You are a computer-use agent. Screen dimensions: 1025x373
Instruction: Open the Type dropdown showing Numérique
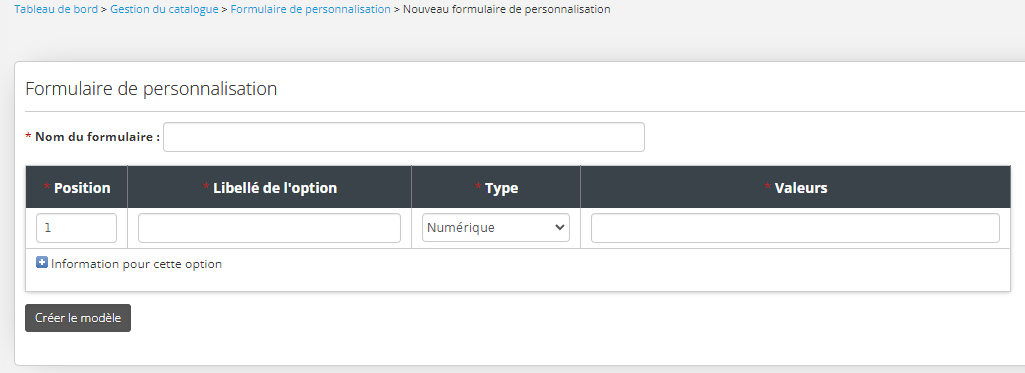[x=496, y=228]
